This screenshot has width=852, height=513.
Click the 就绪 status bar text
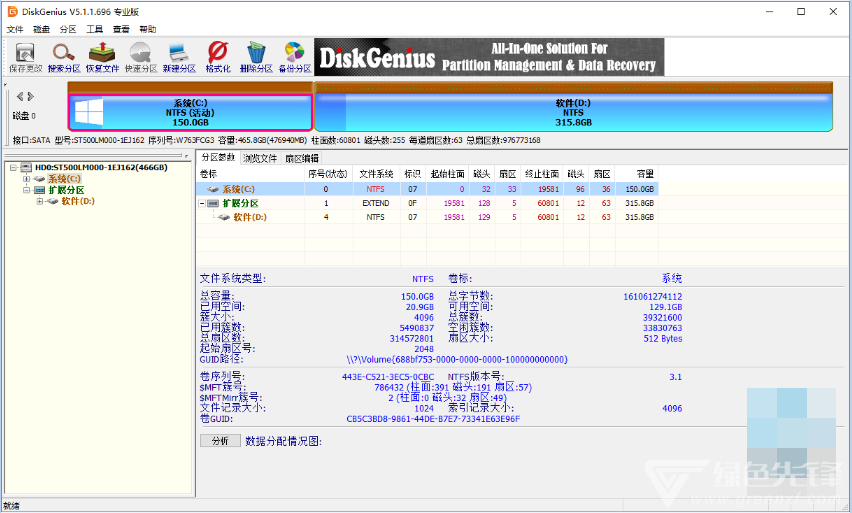11,506
